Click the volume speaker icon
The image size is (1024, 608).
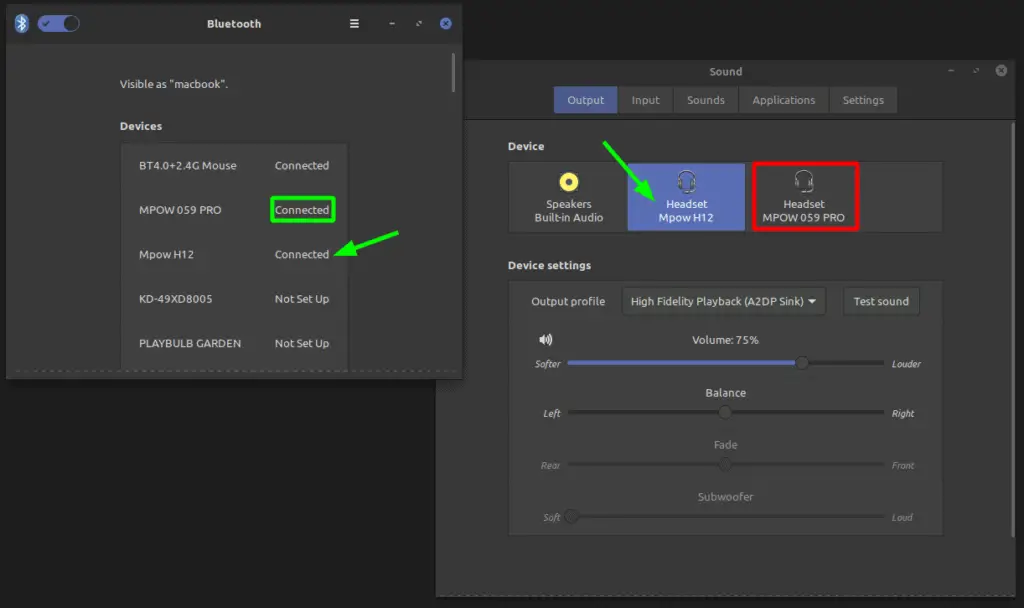[545, 340]
